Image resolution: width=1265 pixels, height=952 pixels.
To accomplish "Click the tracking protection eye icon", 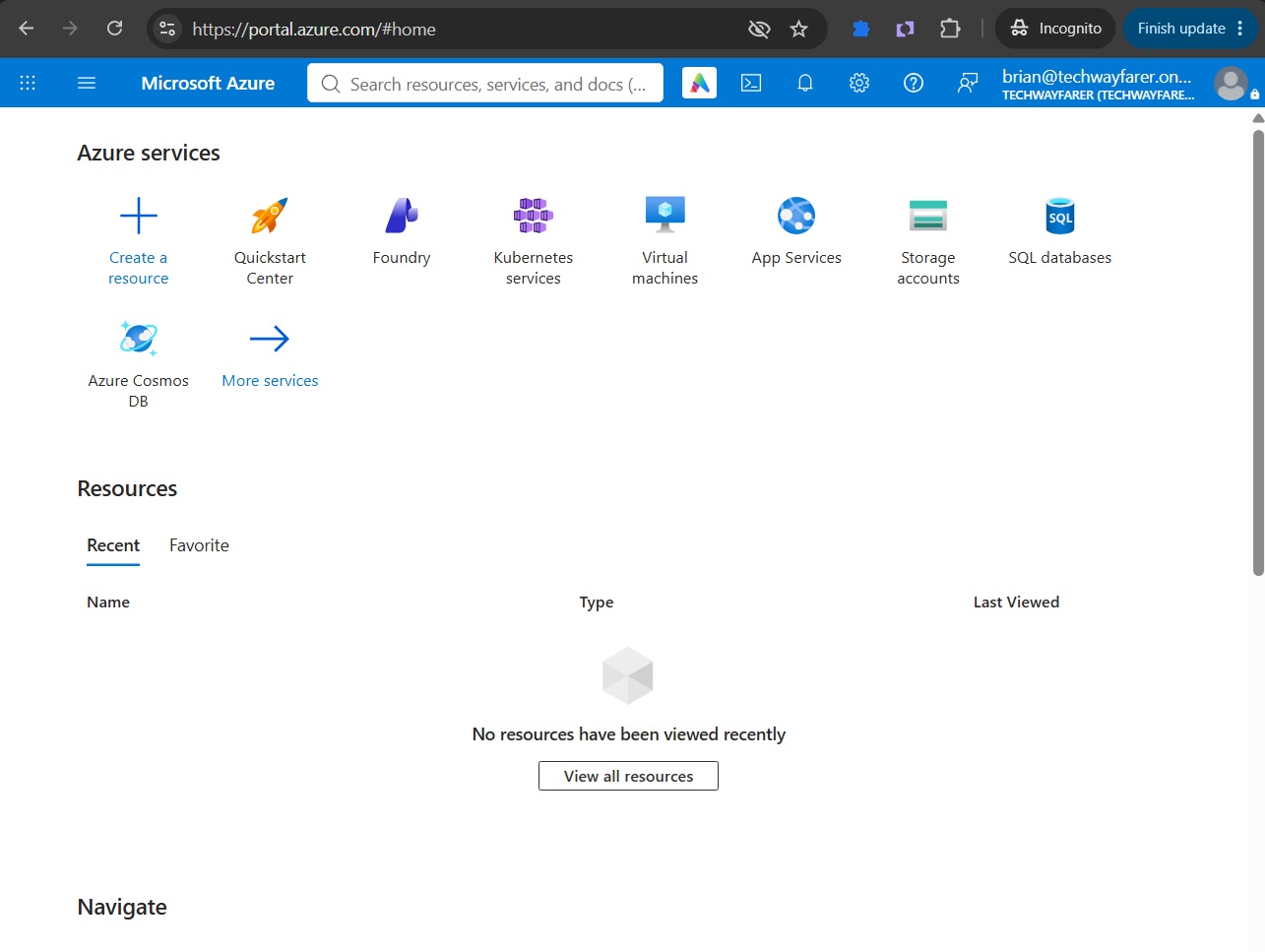I will coord(759,29).
